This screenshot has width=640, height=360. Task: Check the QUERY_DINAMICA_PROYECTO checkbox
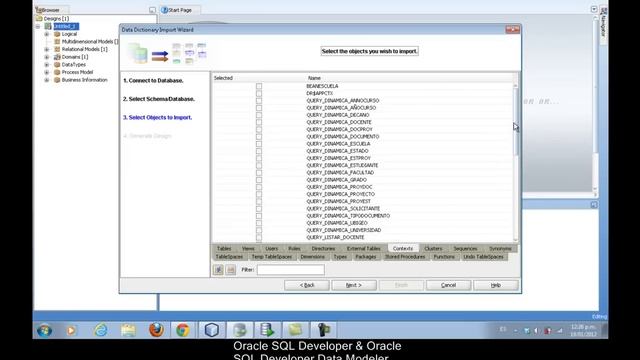point(259,194)
